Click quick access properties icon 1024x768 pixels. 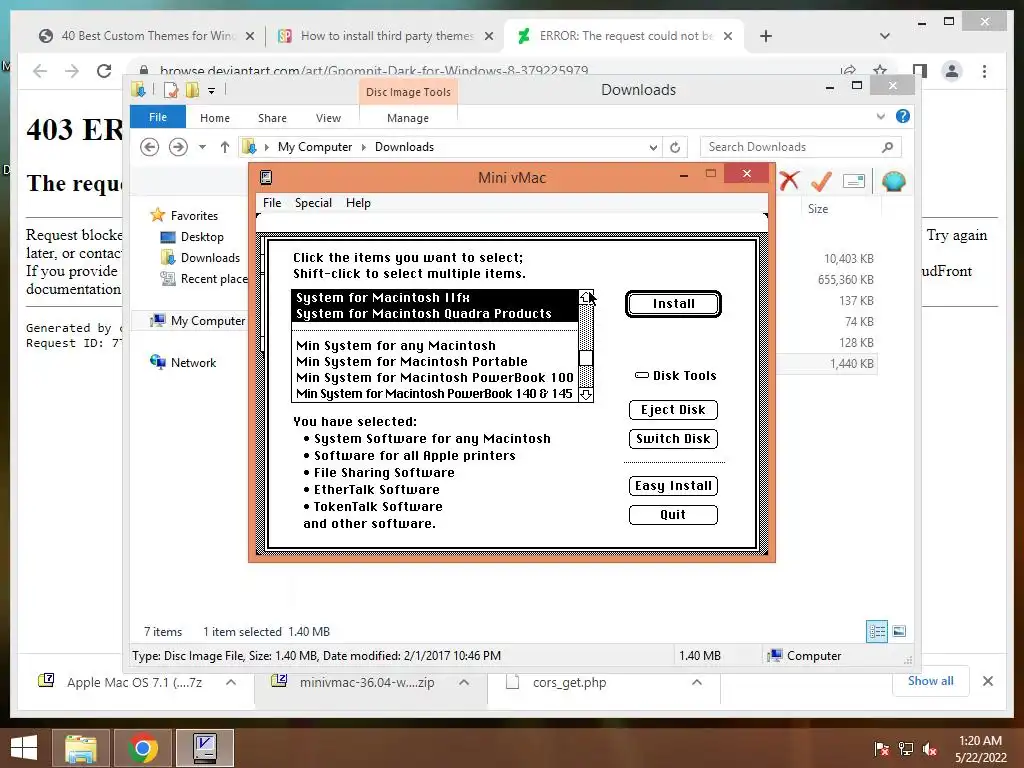(171, 90)
